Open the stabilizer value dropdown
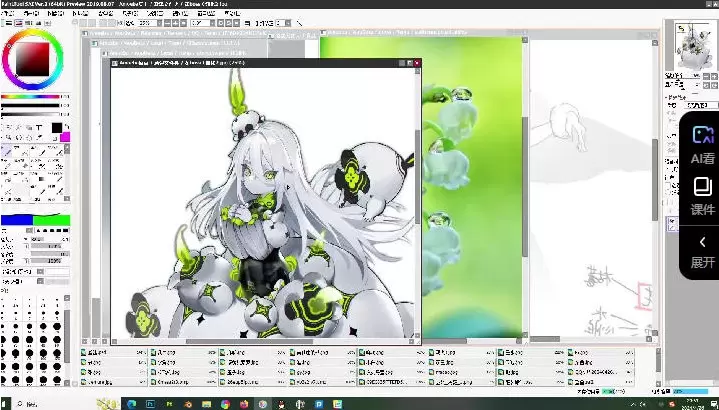719x410 pixels. tap(289, 22)
